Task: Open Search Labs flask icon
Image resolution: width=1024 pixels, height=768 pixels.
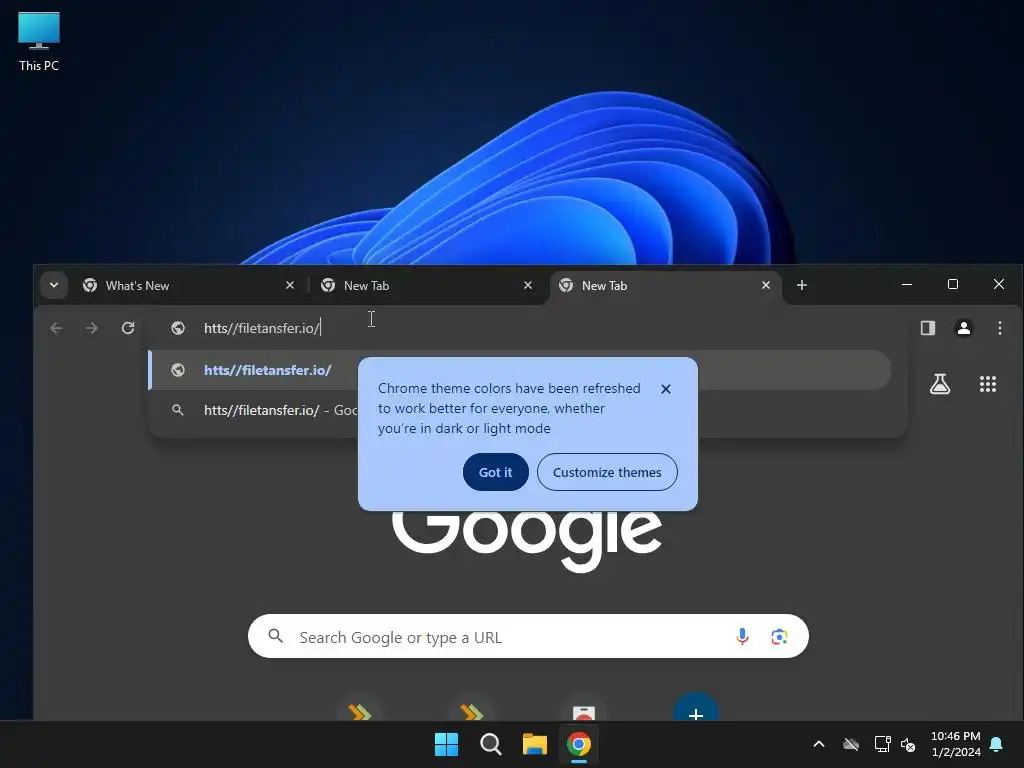Action: [x=940, y=384]
